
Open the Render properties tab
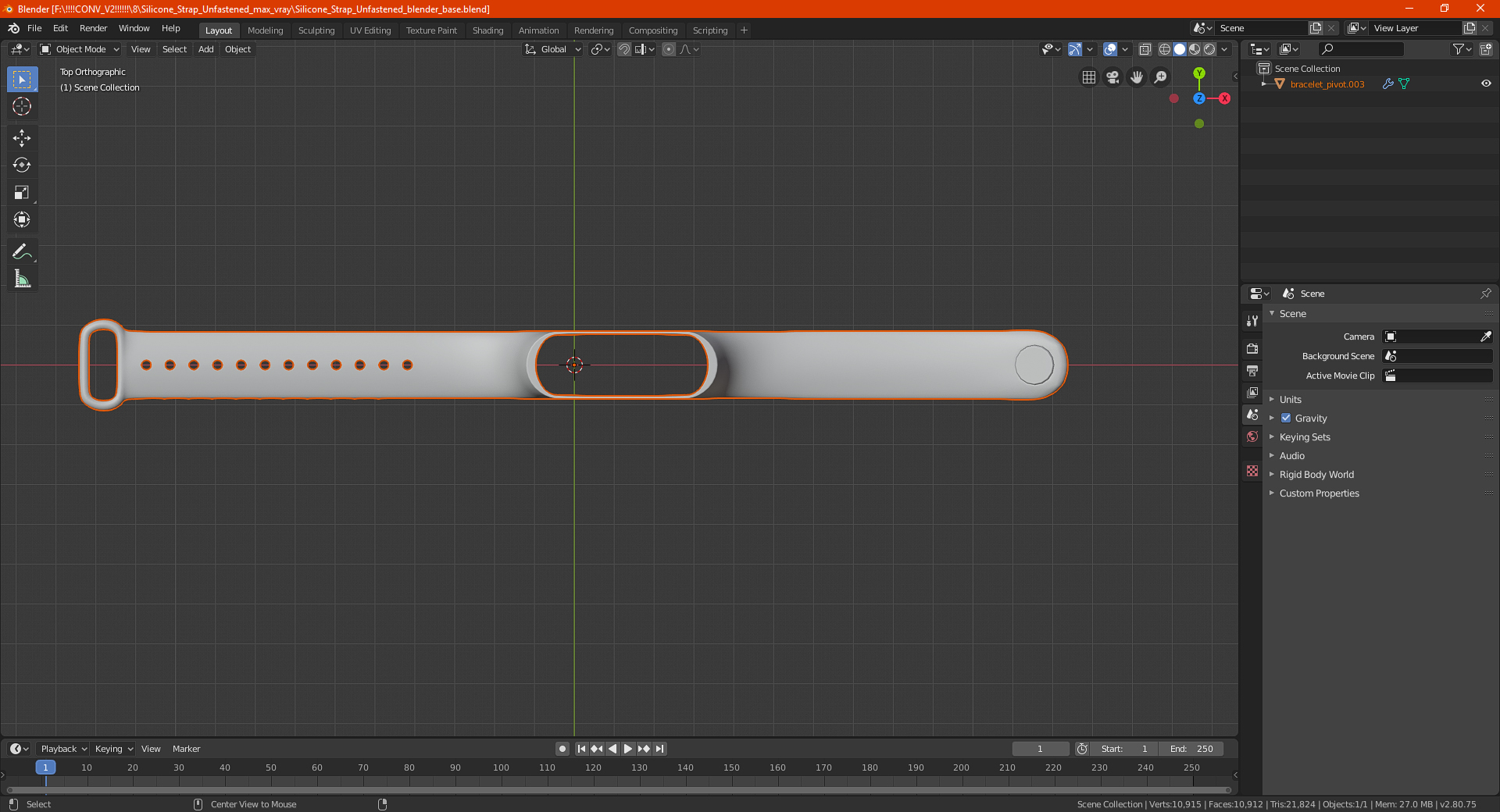click(1252, 348)
